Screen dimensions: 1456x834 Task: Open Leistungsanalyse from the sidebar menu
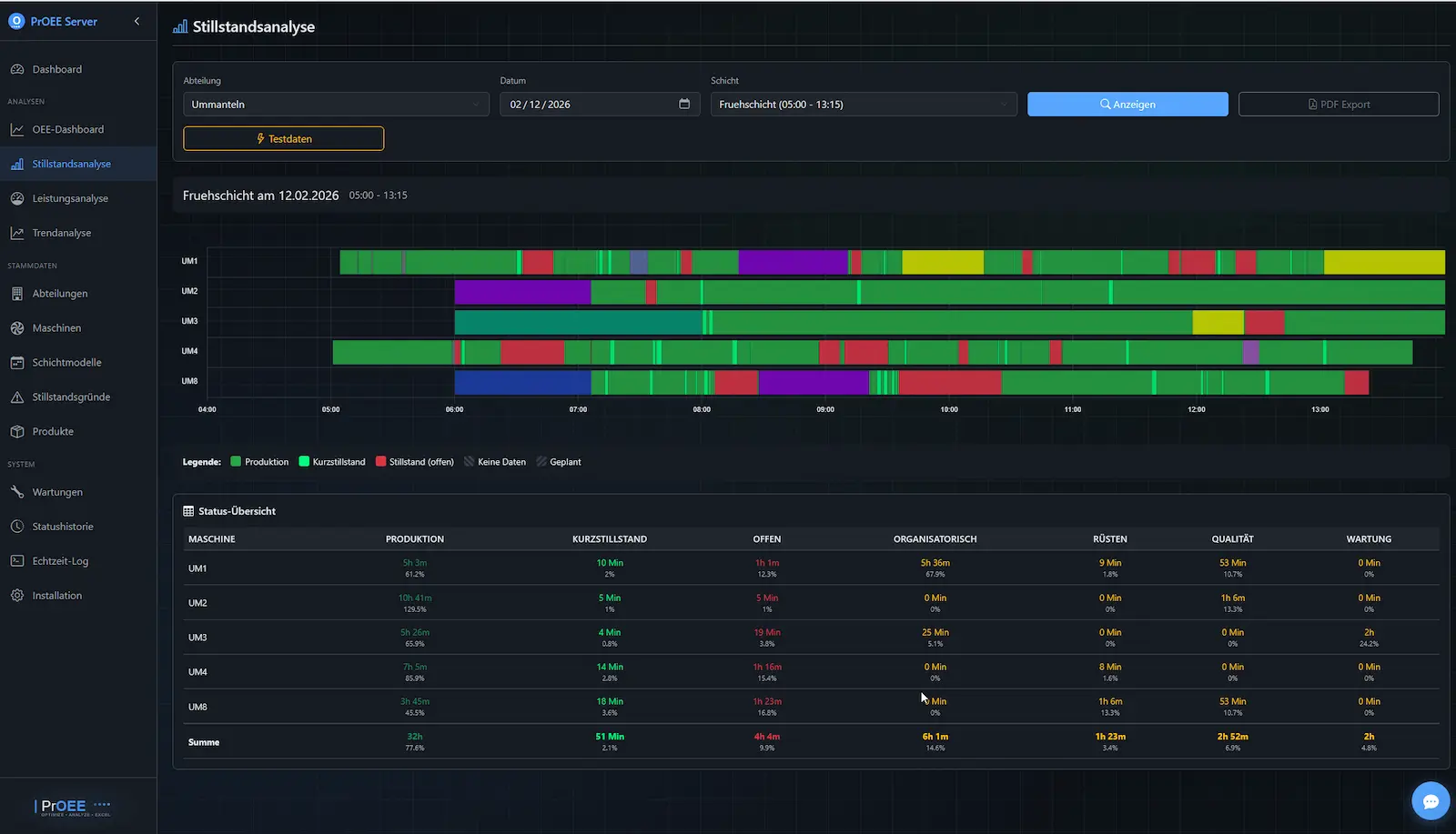pyautogui.click(x=70, y=198)
